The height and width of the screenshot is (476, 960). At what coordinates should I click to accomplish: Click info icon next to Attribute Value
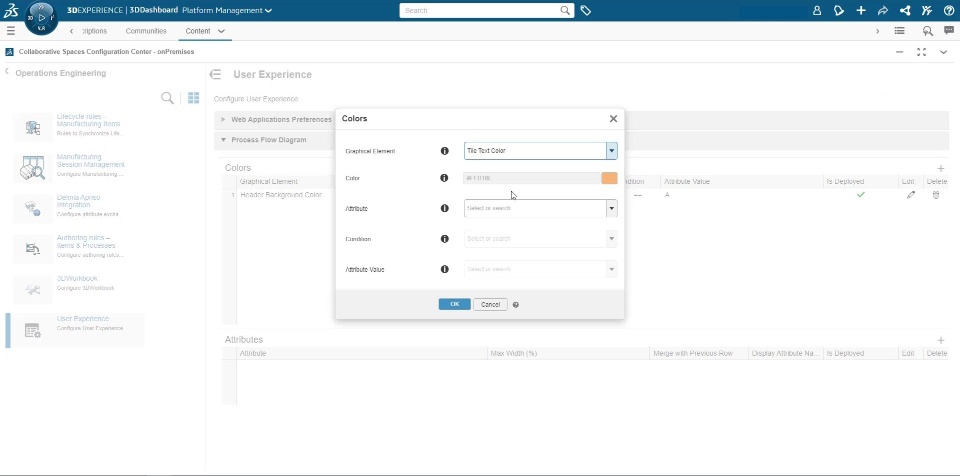(x=445, y=269)
